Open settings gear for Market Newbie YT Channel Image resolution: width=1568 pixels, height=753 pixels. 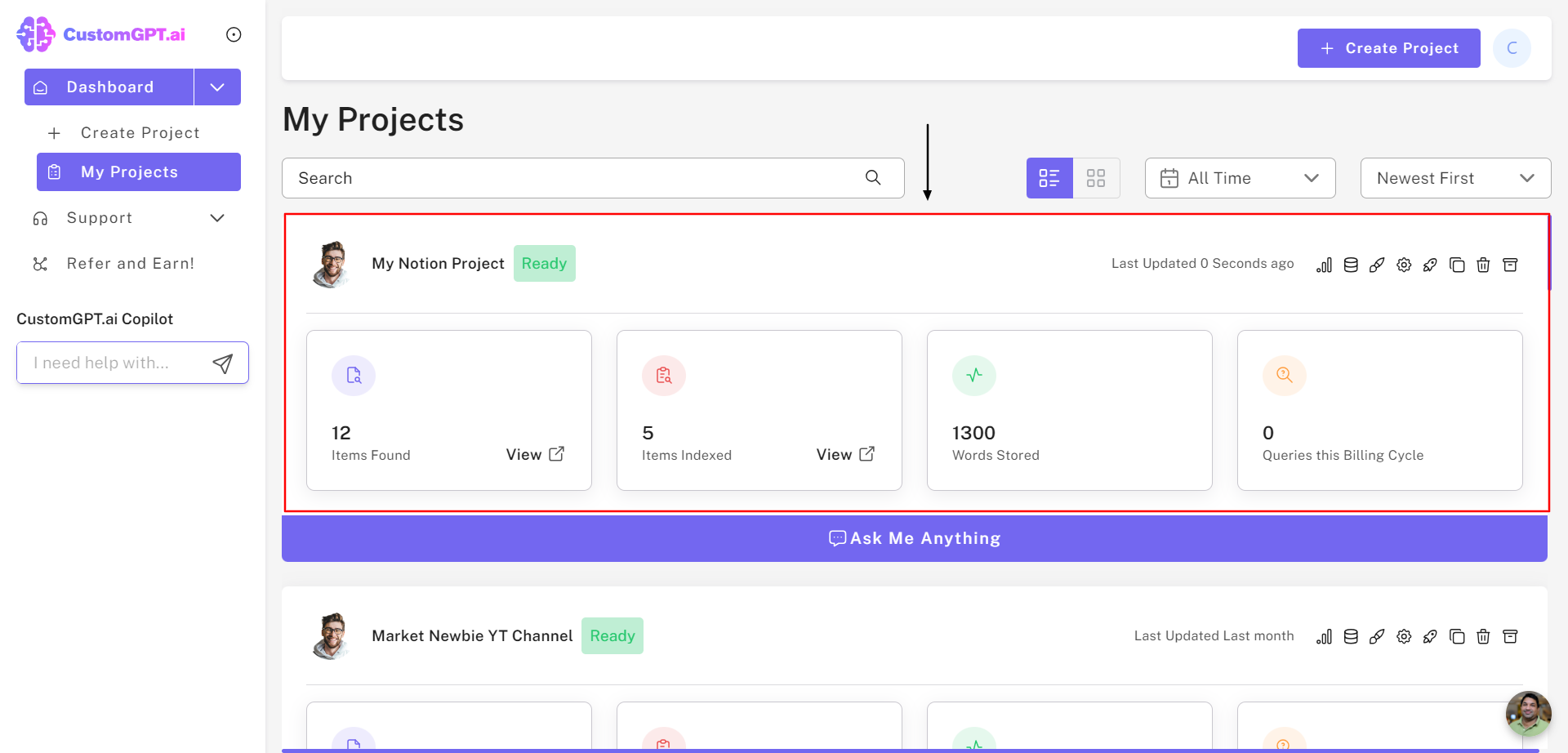(x=1404, y=636)
